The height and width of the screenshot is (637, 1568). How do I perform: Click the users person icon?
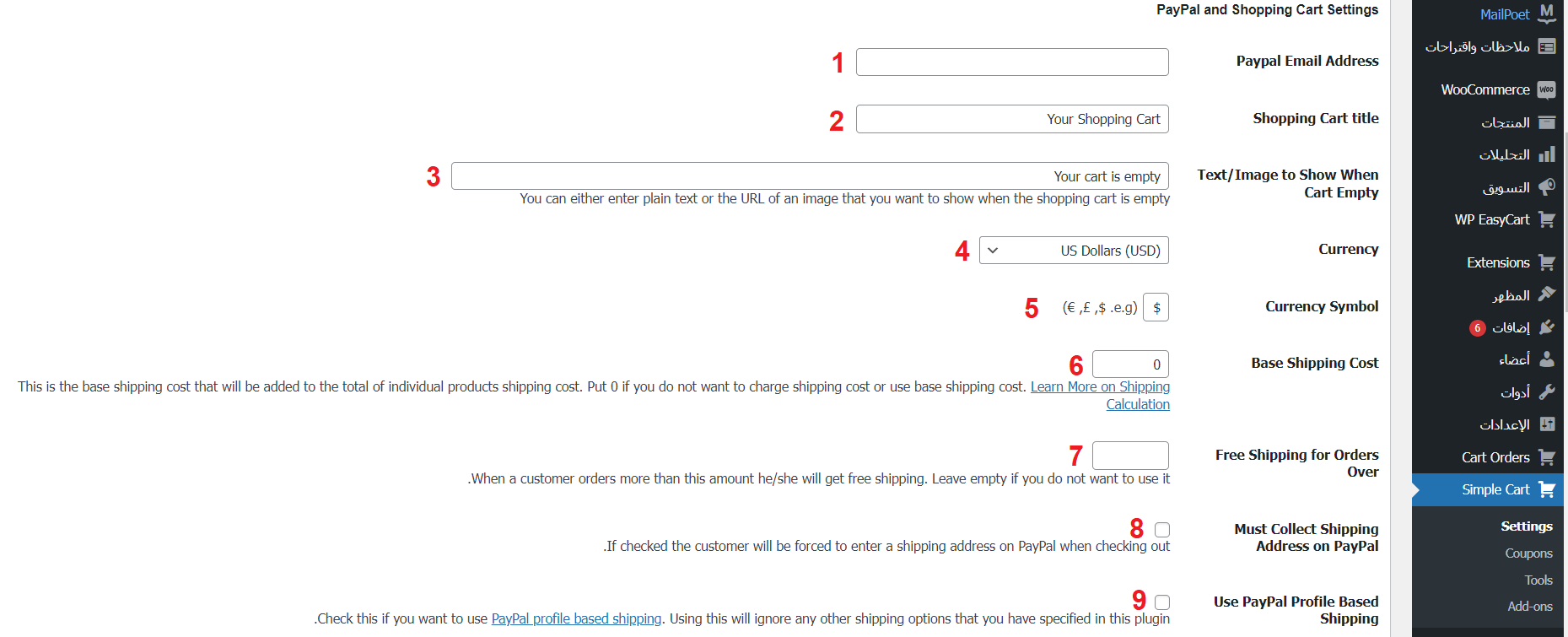(x=1546, y=359)
